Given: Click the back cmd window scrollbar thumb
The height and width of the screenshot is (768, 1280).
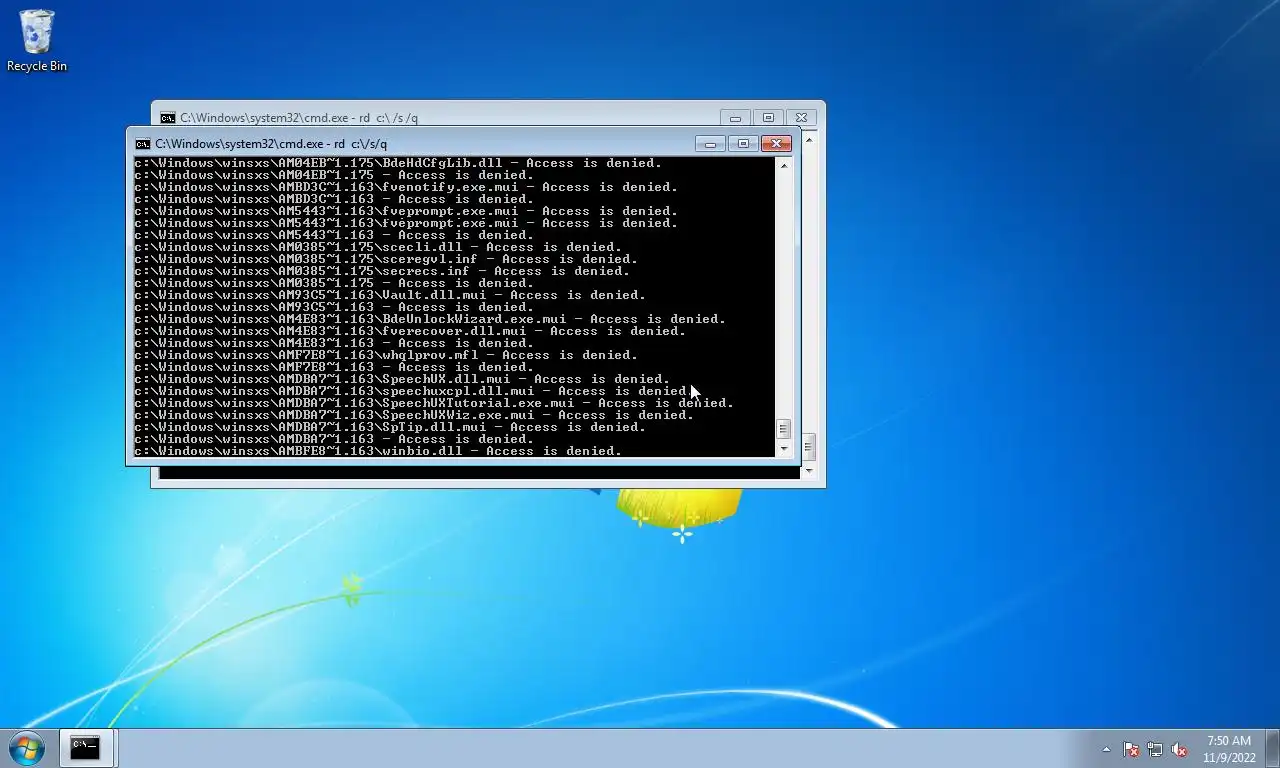Looking at the screenshot, I should tap(809, 446).
